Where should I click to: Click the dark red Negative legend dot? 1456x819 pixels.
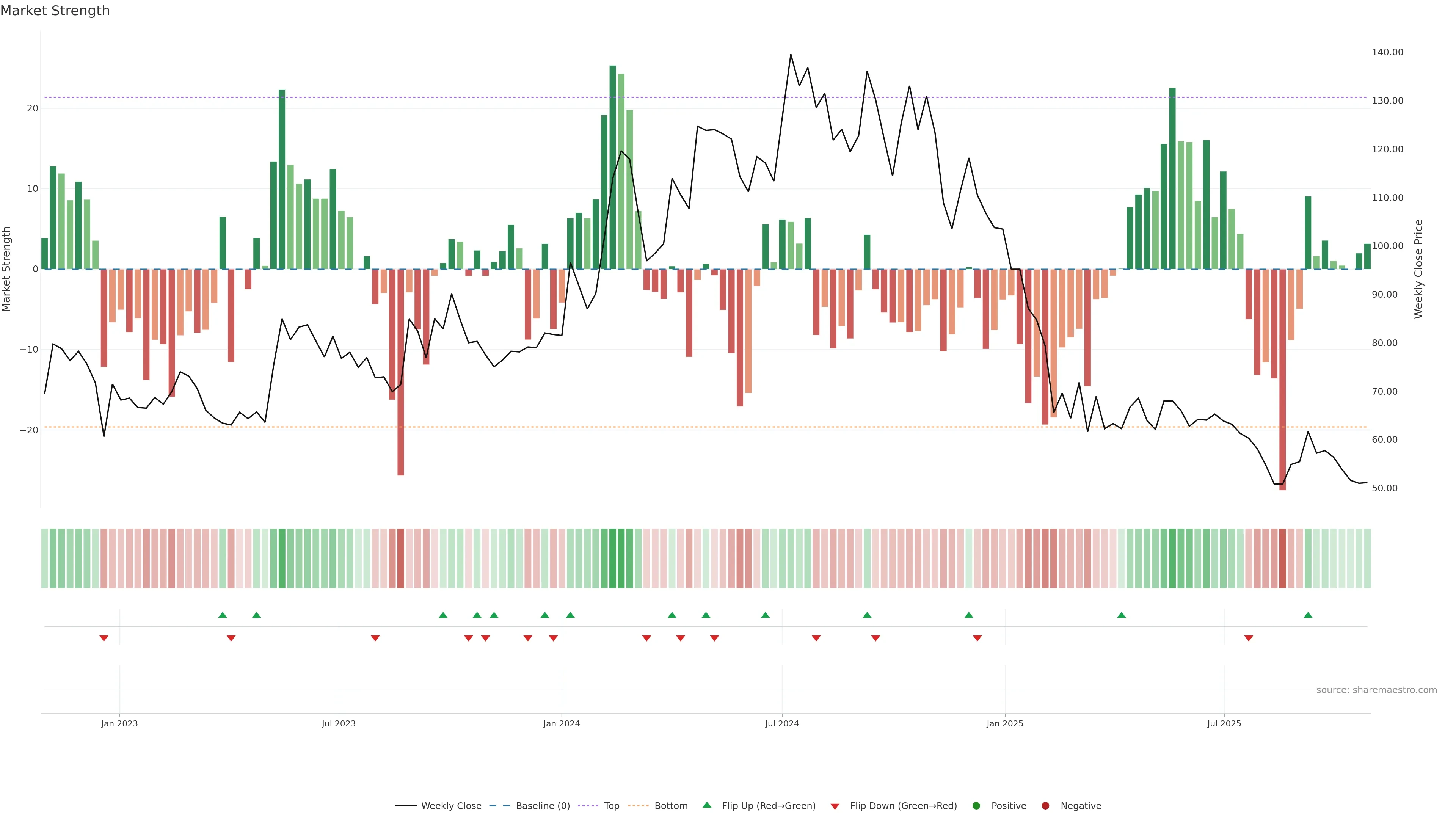point(1045,806)
